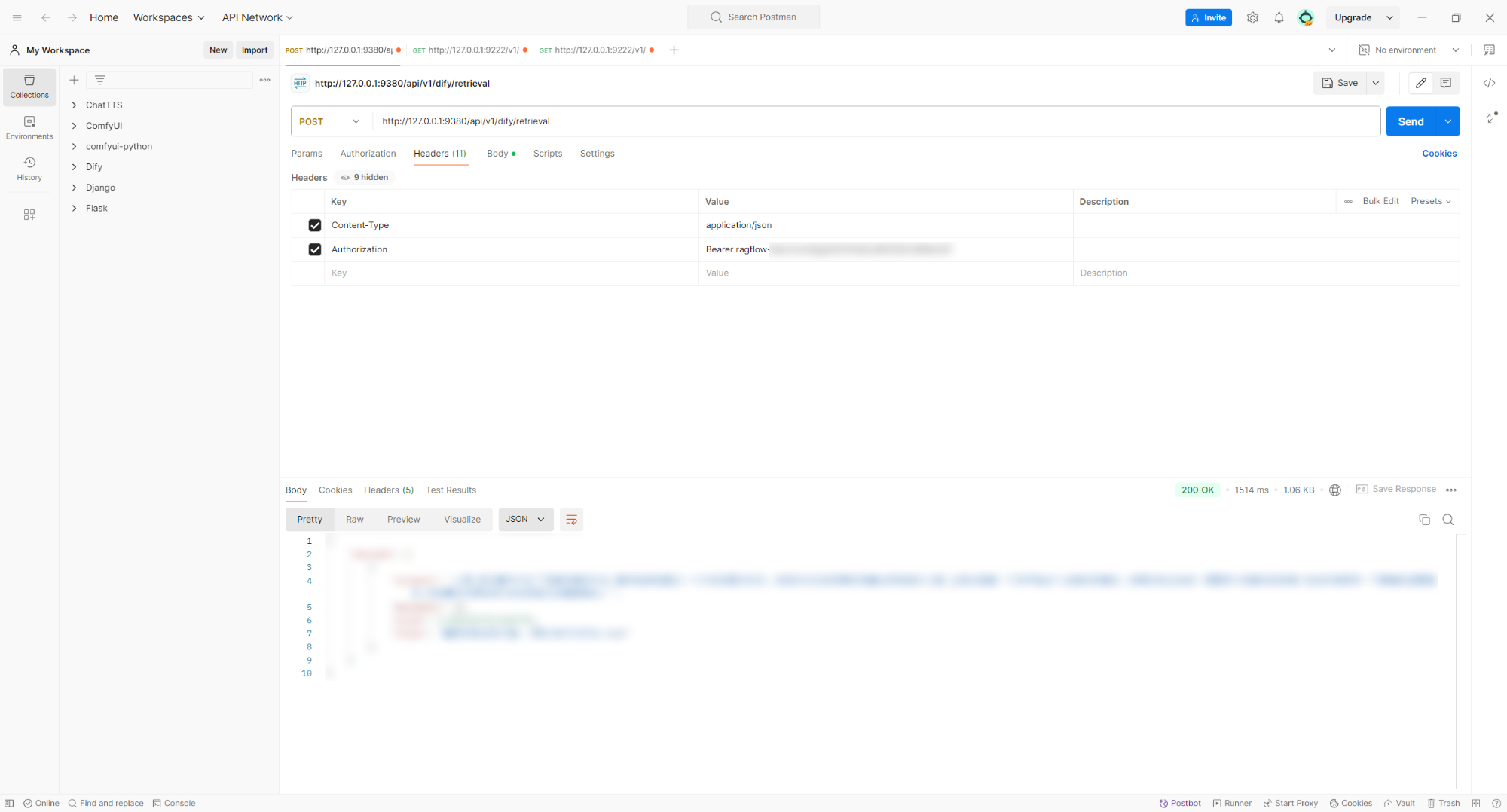Open the comments panel for the request
Screen dimensions: 1507x812
pos(1445,83)
